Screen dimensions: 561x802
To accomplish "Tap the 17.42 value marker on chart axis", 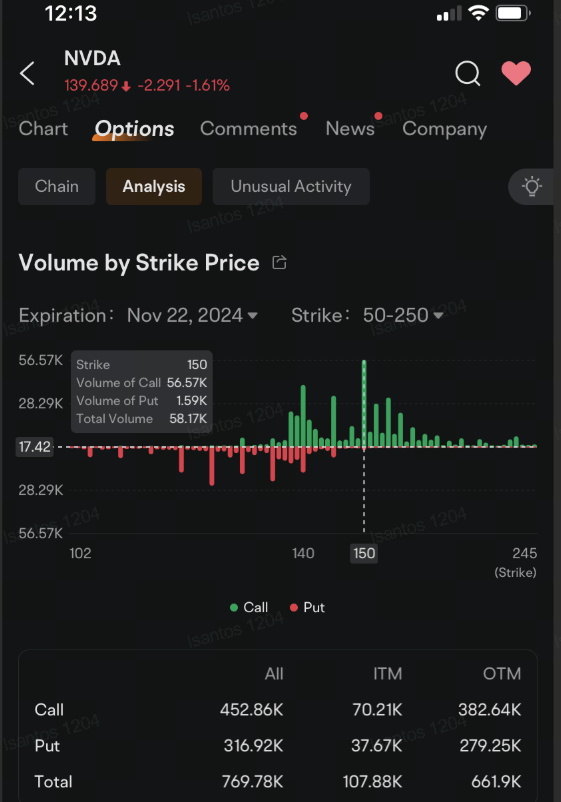I will pos(35,447).
